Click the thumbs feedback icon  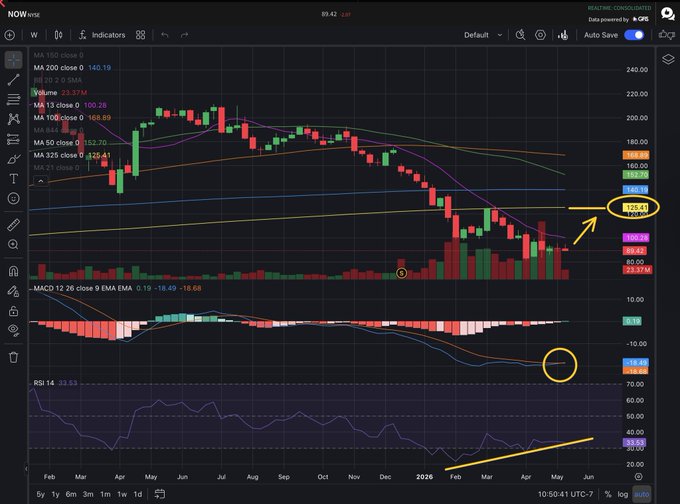coord(667,35)
